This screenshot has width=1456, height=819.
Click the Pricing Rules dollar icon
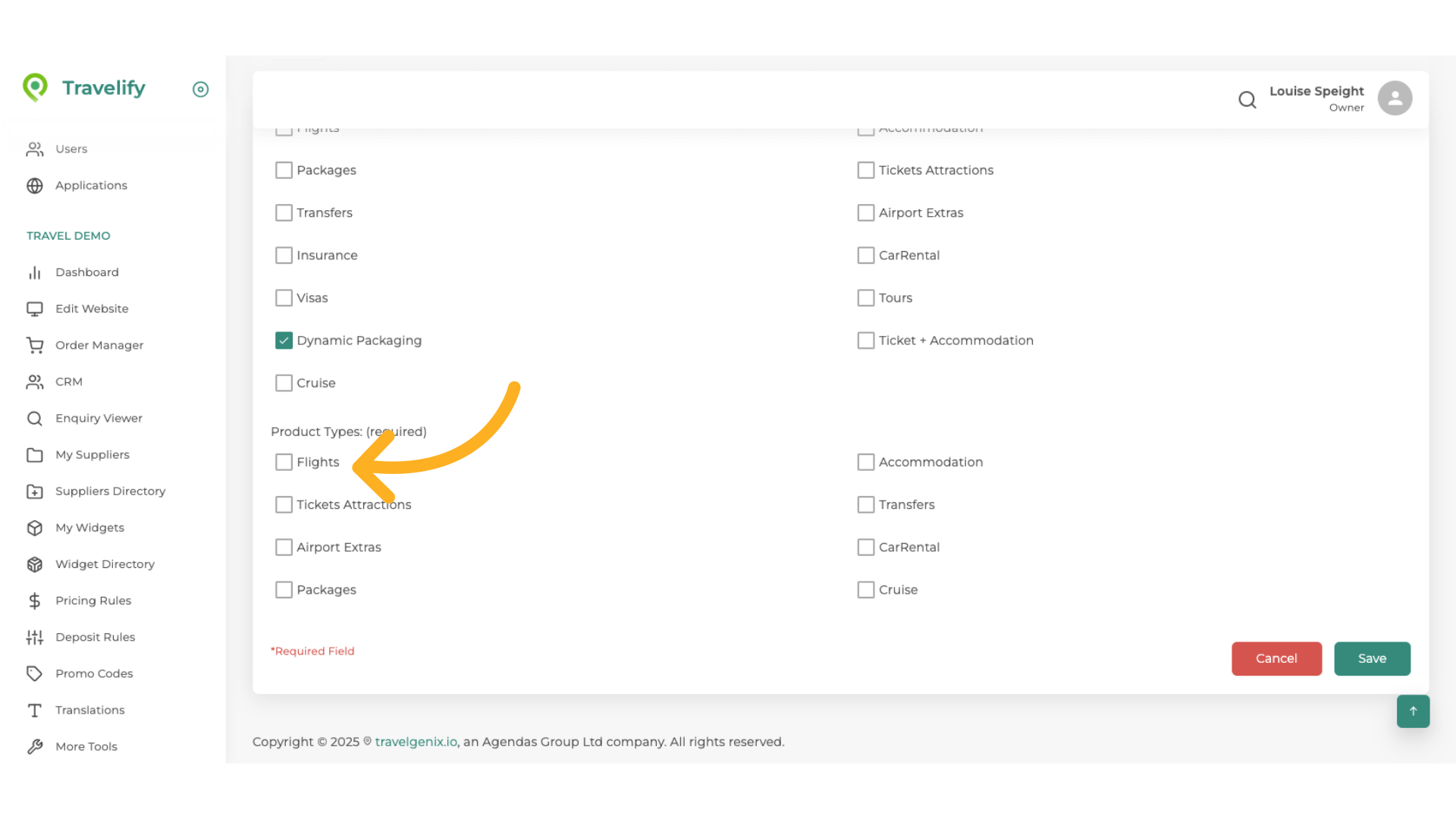point(35,601)
